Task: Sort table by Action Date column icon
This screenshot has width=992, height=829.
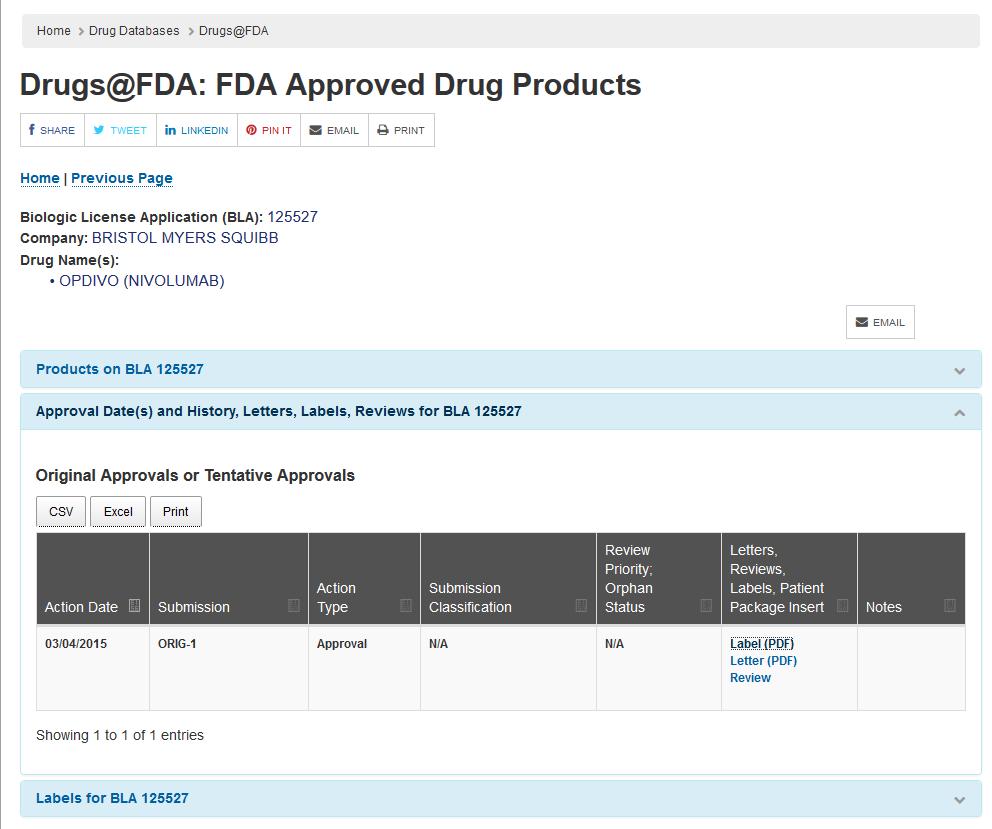Action: point(134,606)
